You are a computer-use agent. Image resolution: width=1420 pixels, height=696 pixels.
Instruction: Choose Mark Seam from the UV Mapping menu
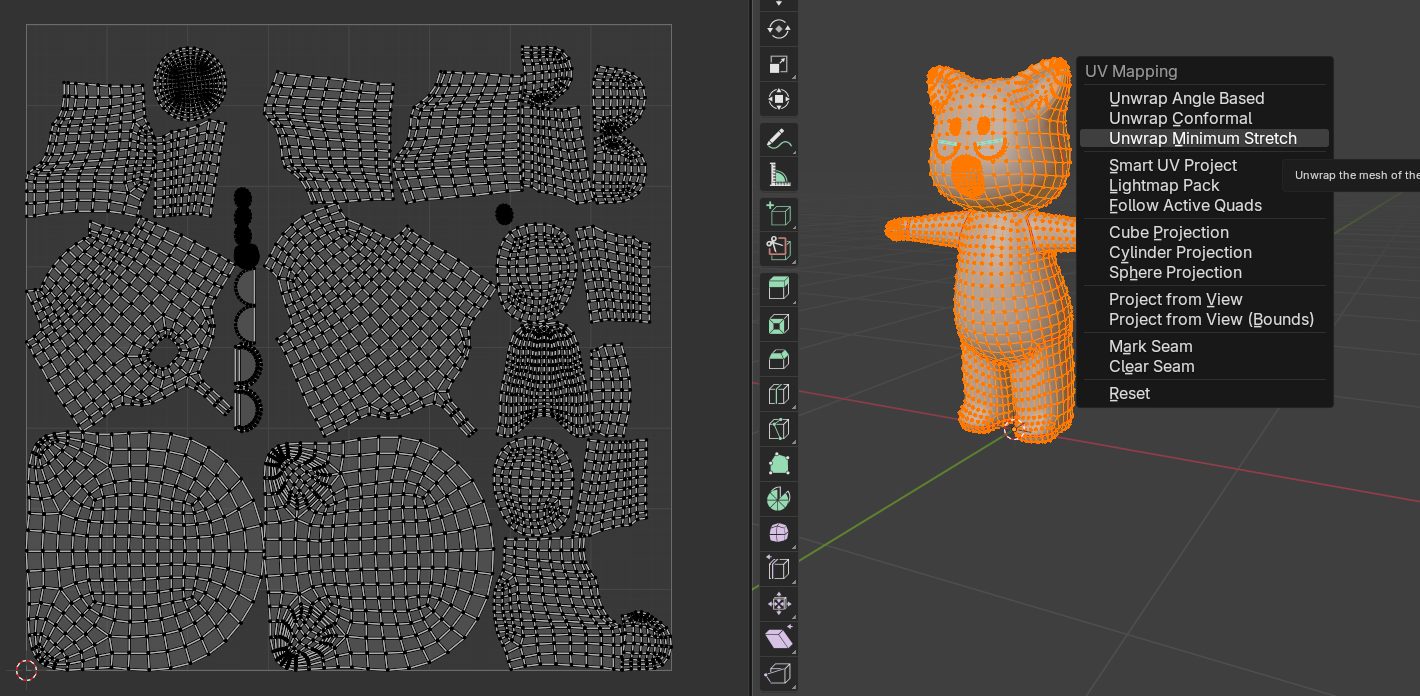pos(1149,346)
